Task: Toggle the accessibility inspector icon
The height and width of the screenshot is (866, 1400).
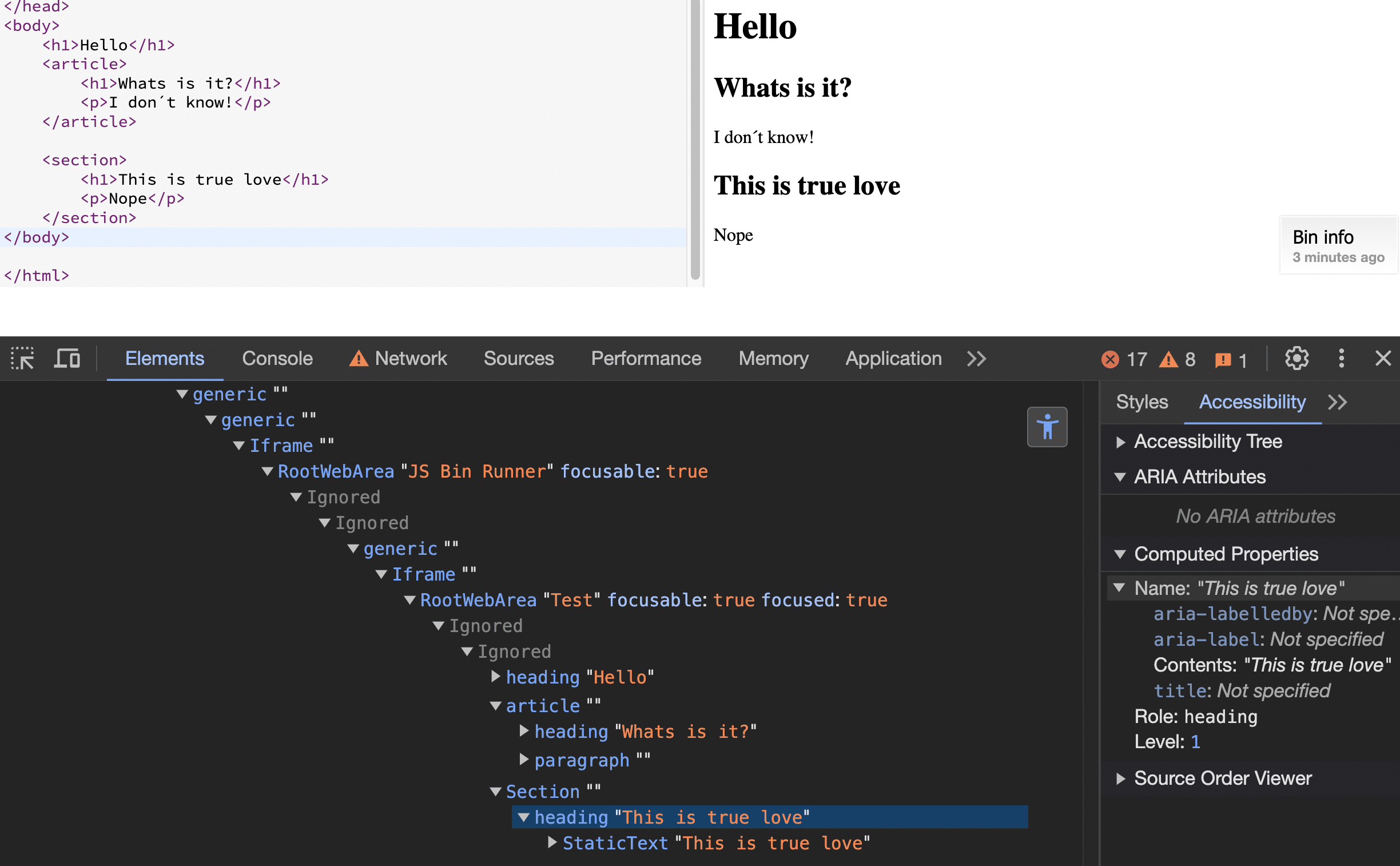Action: (x=1048, y=427)
